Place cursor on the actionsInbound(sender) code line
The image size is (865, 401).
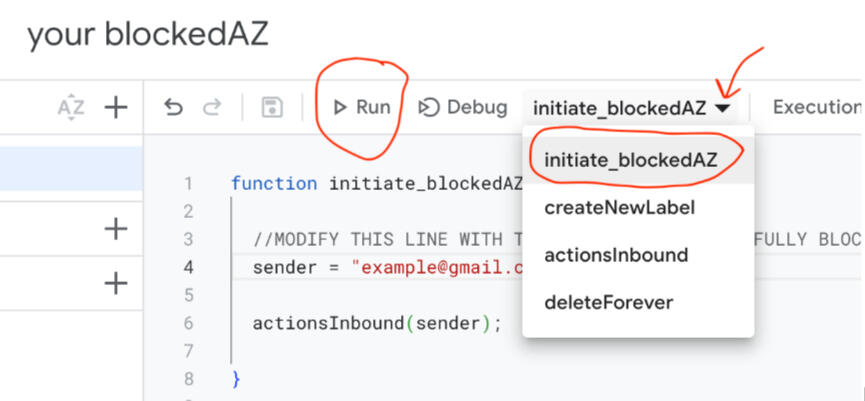pos(374,323)
